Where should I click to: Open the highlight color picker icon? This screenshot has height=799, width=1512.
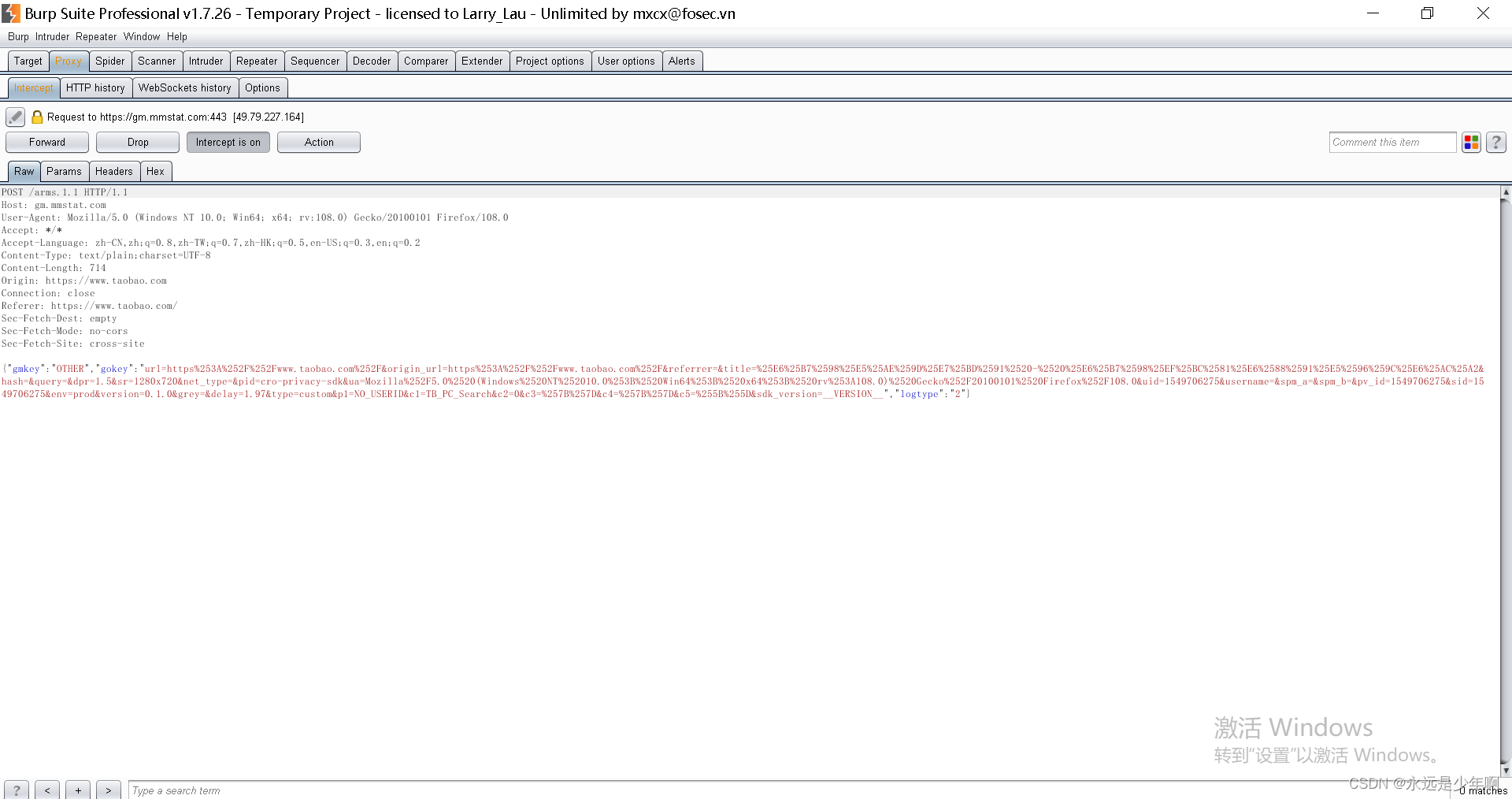click(x=1471, y=143)
